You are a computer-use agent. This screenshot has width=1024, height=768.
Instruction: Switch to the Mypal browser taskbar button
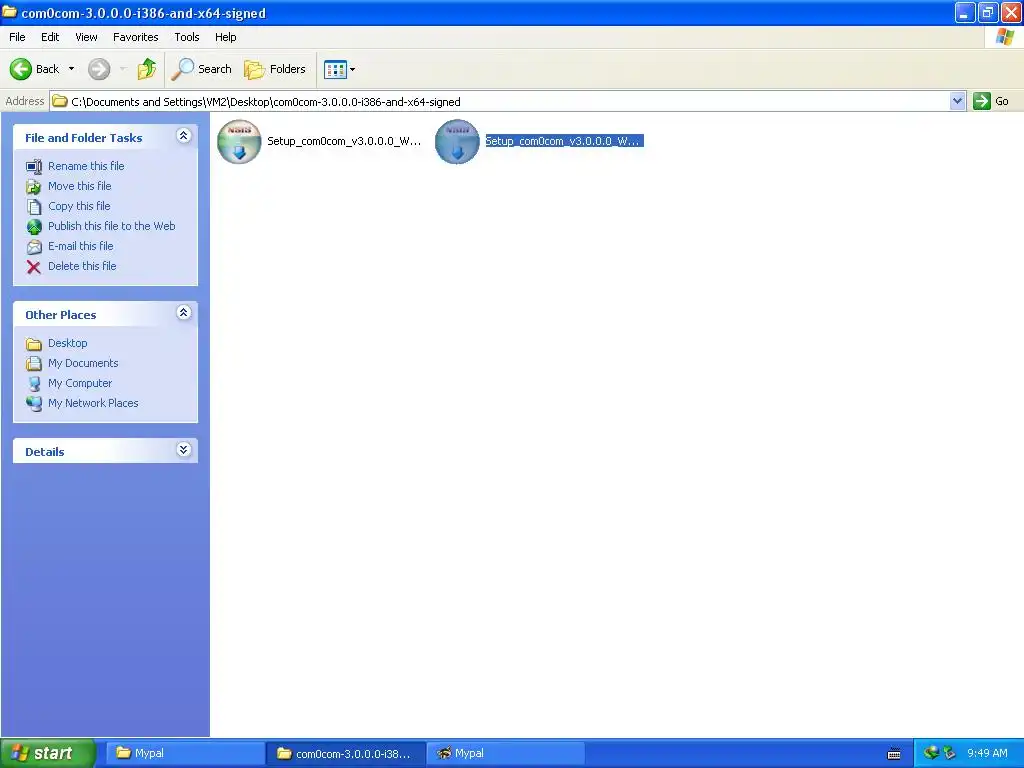coord(505,753)
